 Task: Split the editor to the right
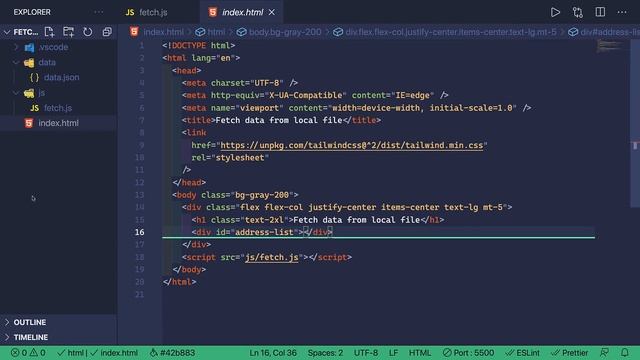600,12
